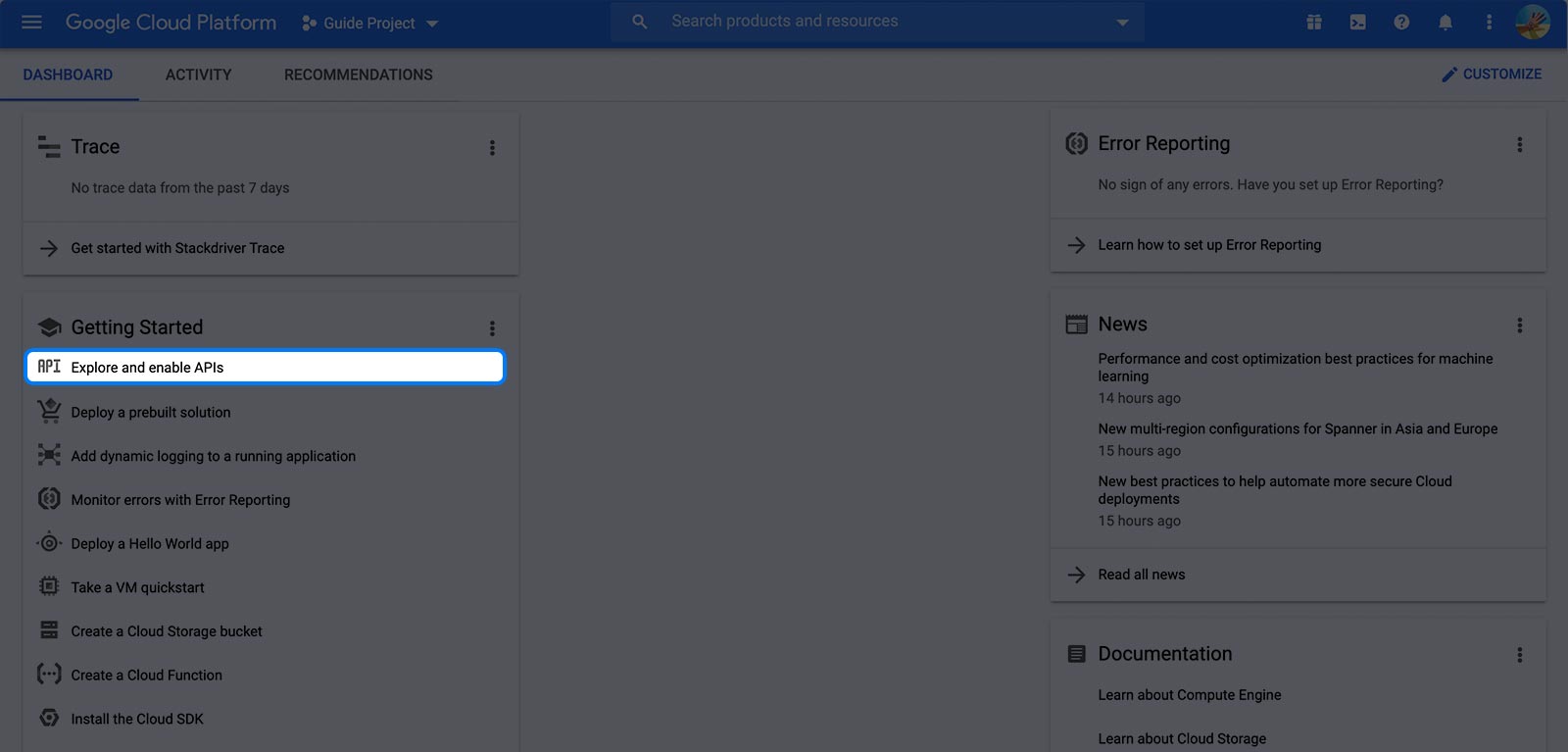Click the search magnifier icon

click(640, 22)
